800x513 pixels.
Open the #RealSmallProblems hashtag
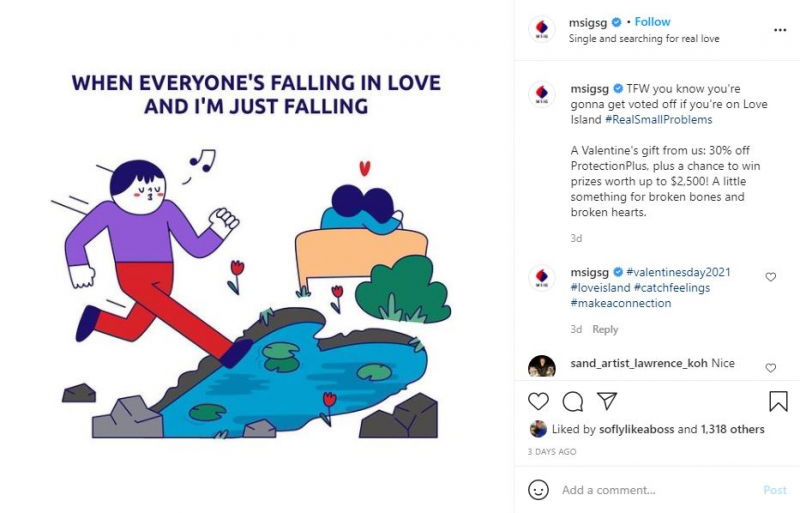658,119
